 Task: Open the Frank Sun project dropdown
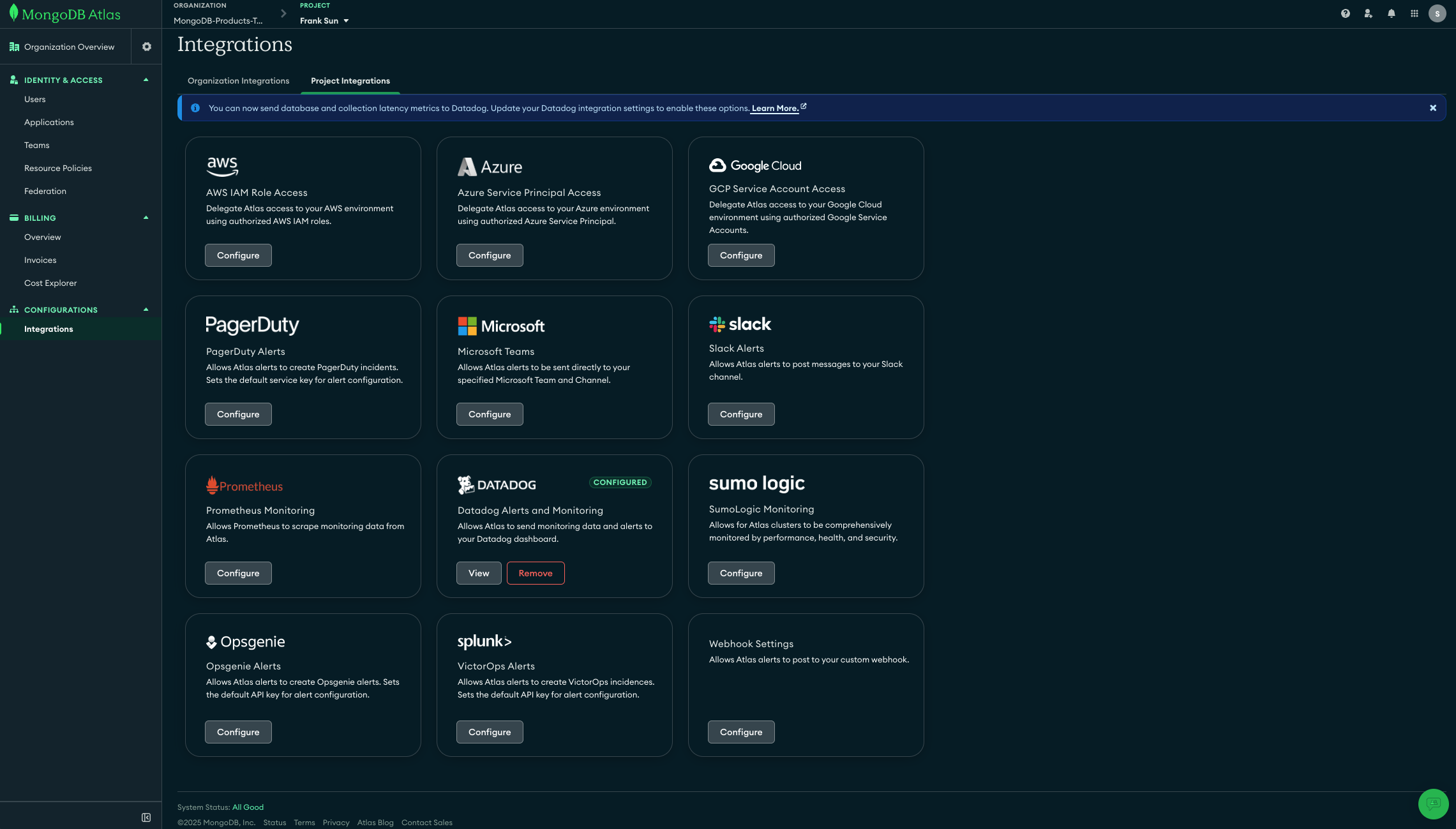(324, 20)
